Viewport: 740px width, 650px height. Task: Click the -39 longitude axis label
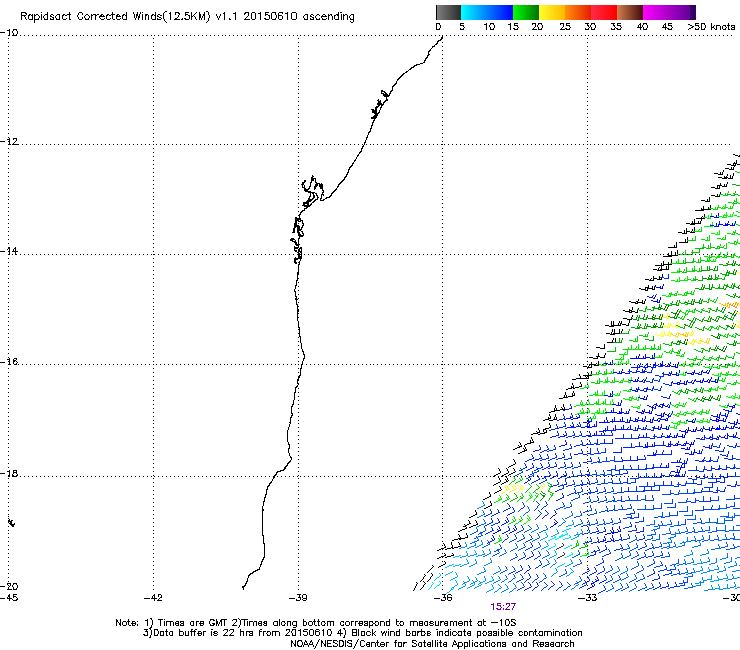pos(298,598)
